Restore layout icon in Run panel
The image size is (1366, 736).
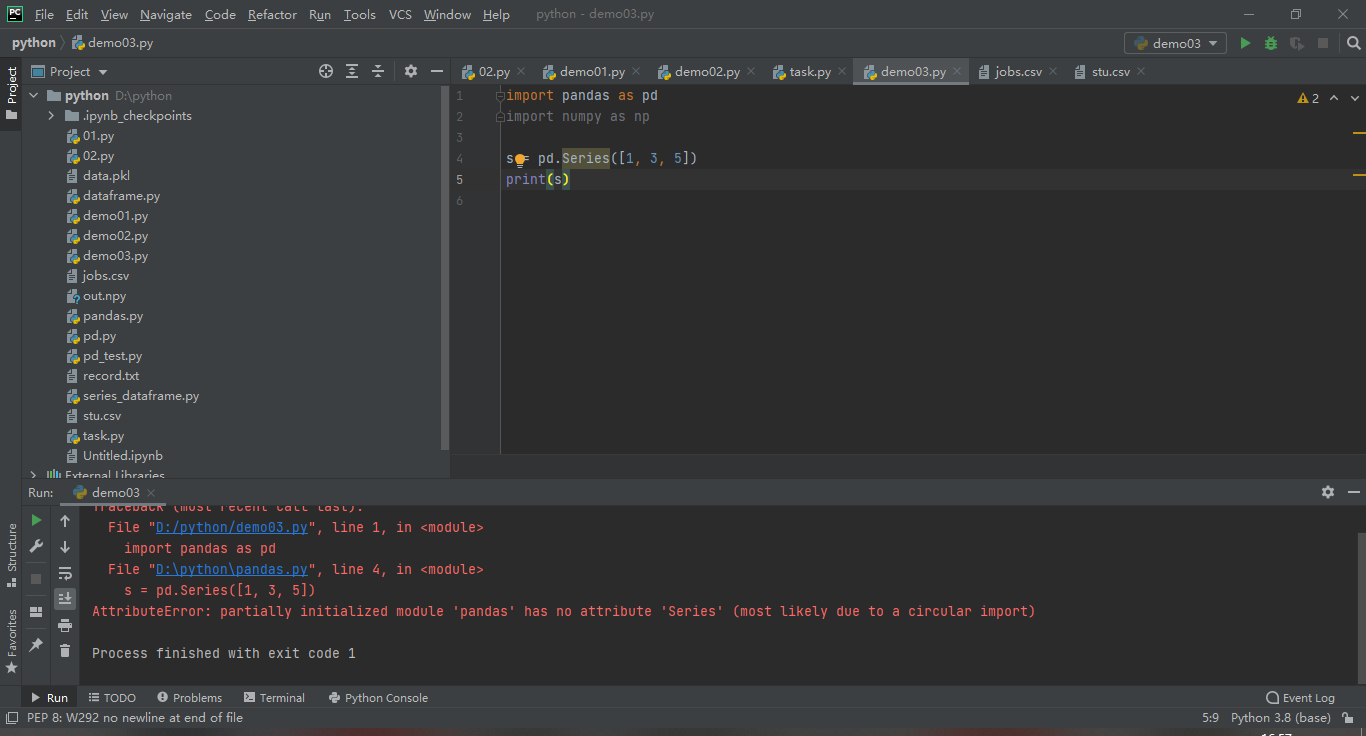click(x=36, y=612)
